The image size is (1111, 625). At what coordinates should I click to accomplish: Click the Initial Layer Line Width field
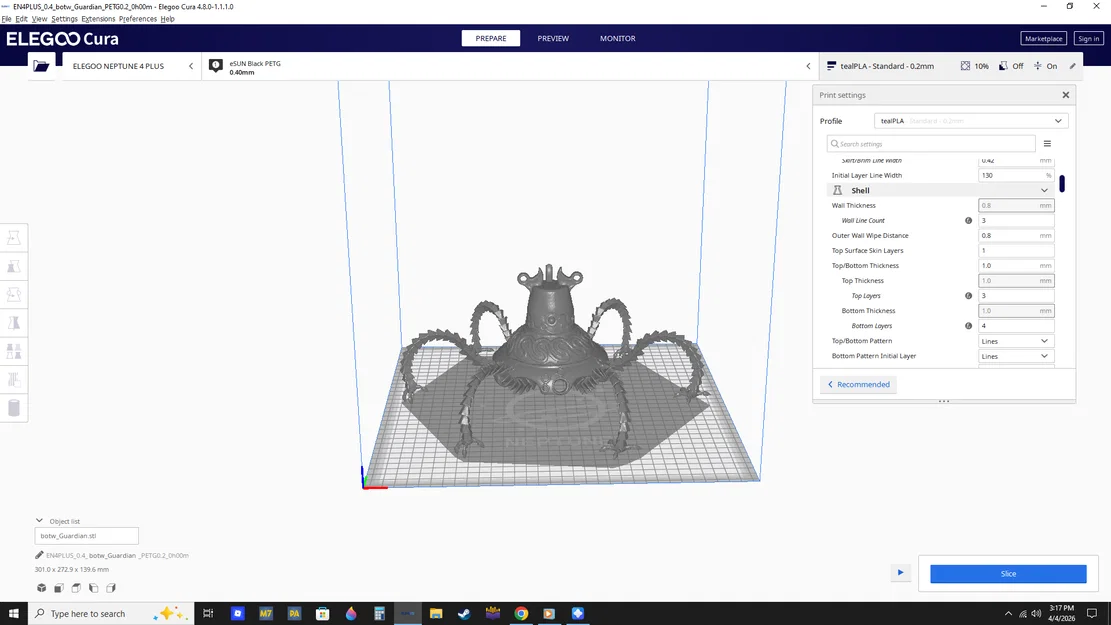1015,175
